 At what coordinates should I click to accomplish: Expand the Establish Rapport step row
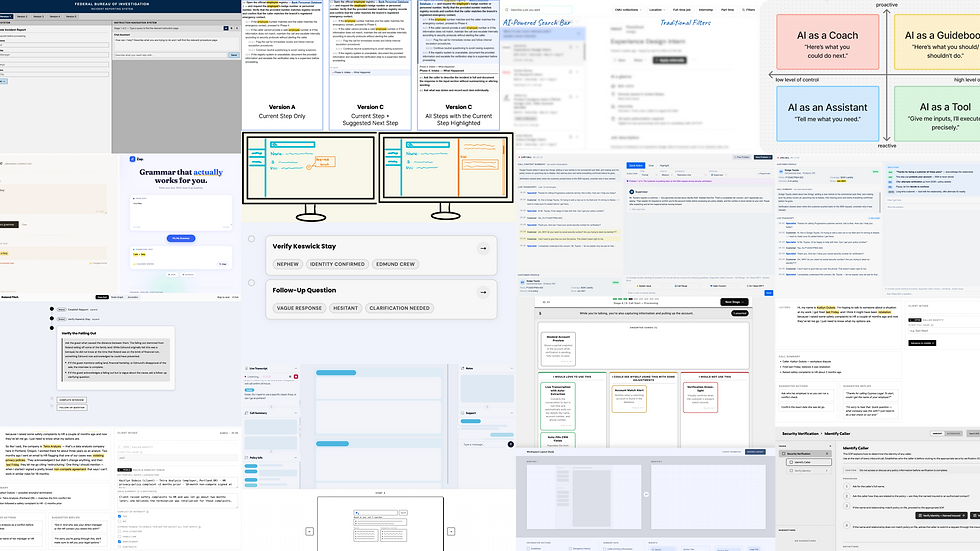pos(78,309)
